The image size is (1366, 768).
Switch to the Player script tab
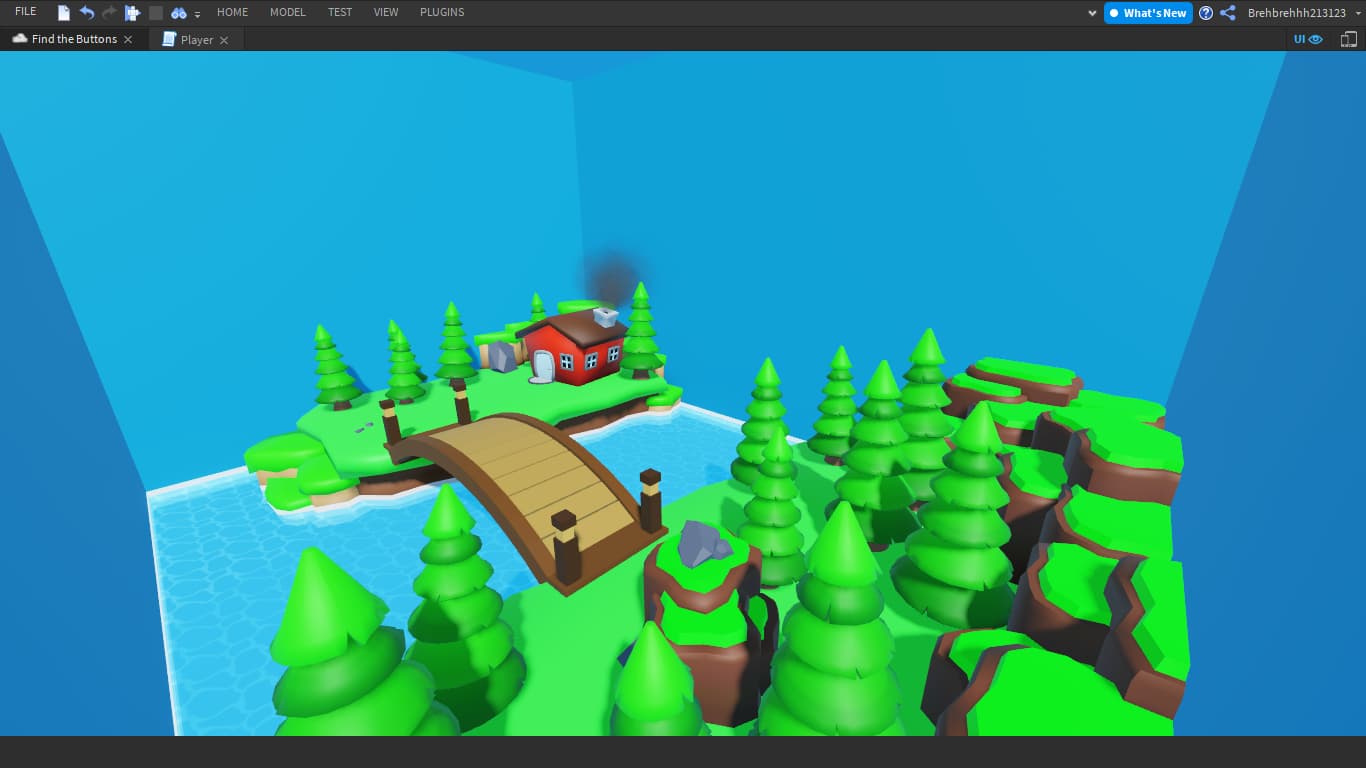pyautogui.click(x=196, y=39)
